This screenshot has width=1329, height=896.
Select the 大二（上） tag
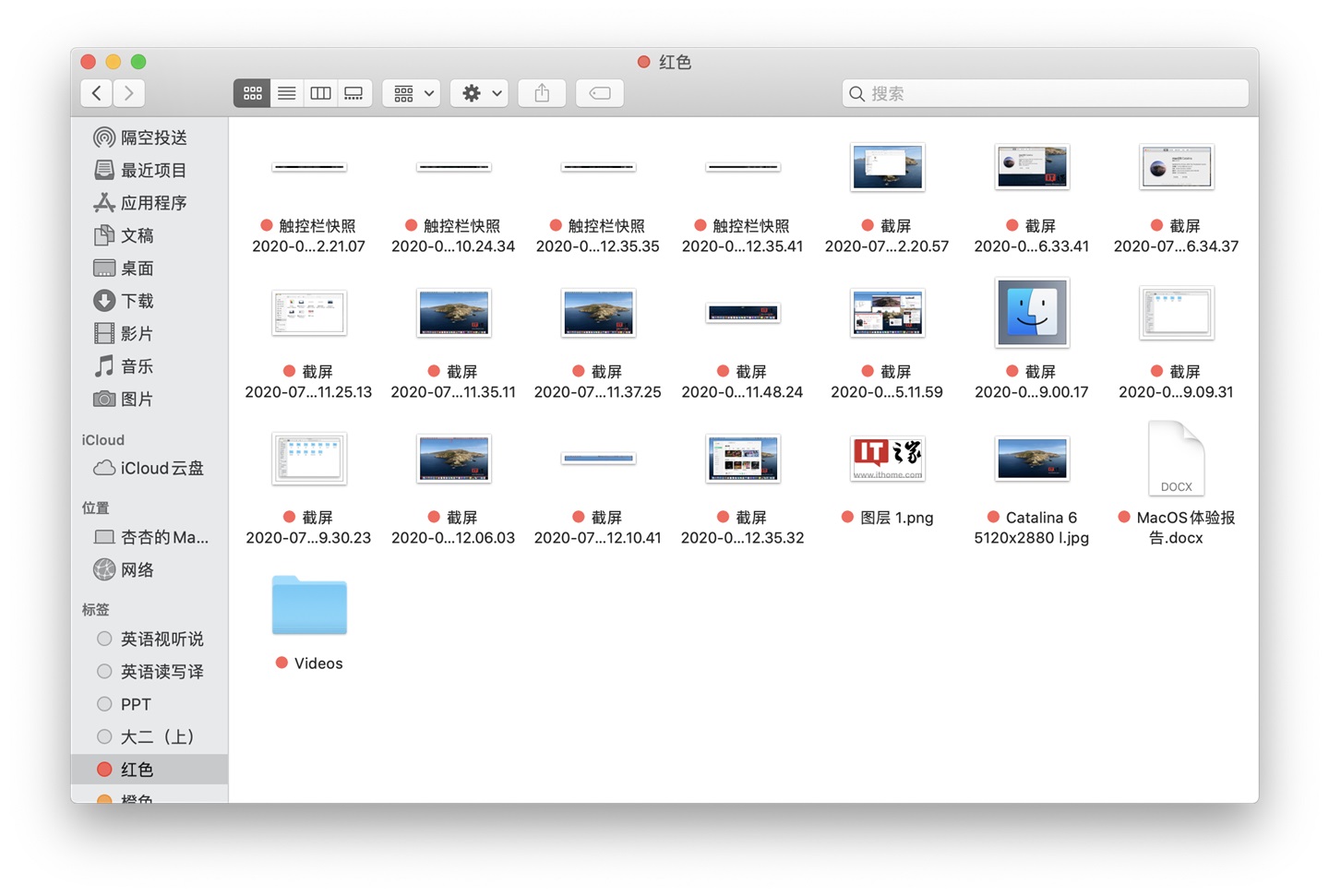[x=150, y=736]
